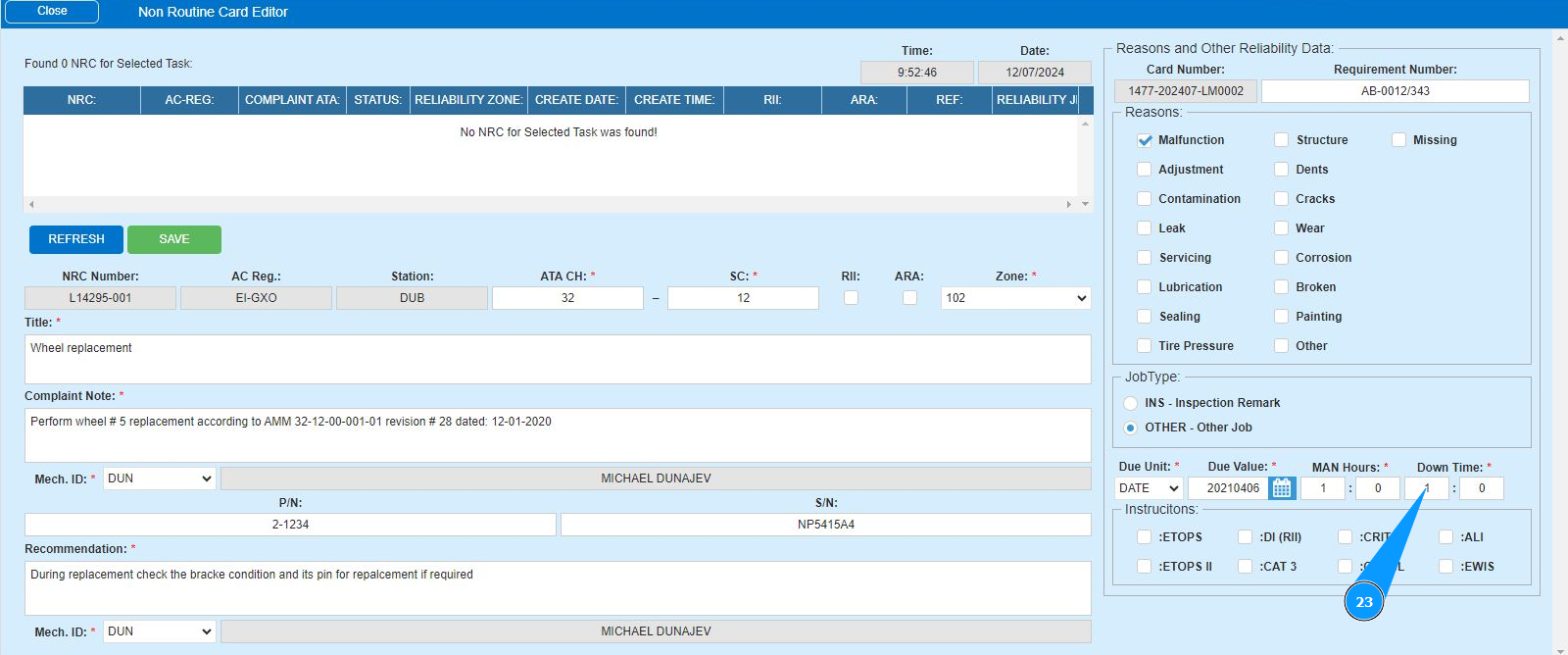Open the Zone dropdown showing 102

point(1015,298)
